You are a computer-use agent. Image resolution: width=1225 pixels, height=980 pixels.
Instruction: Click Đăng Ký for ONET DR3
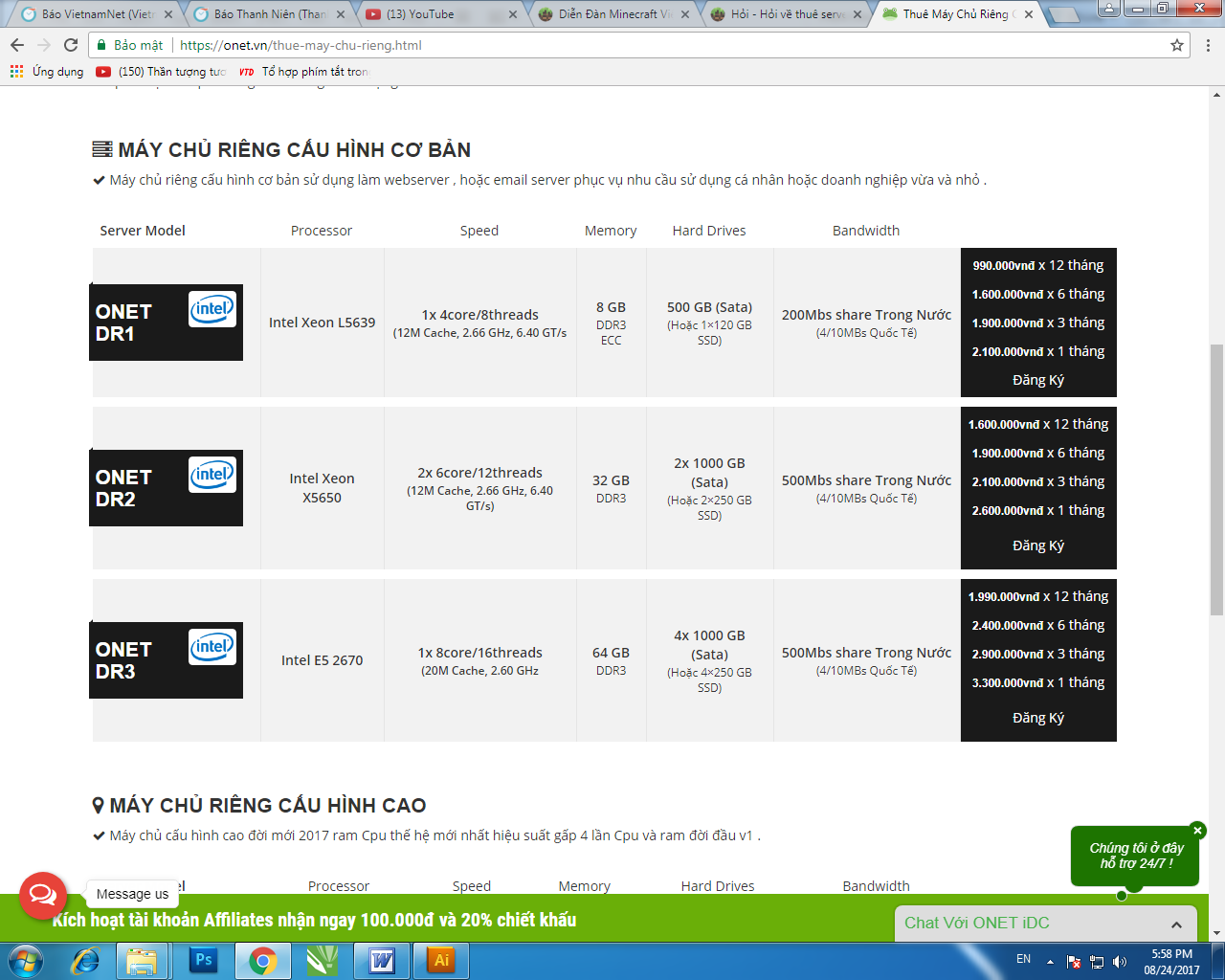[x=1038, y=718]
